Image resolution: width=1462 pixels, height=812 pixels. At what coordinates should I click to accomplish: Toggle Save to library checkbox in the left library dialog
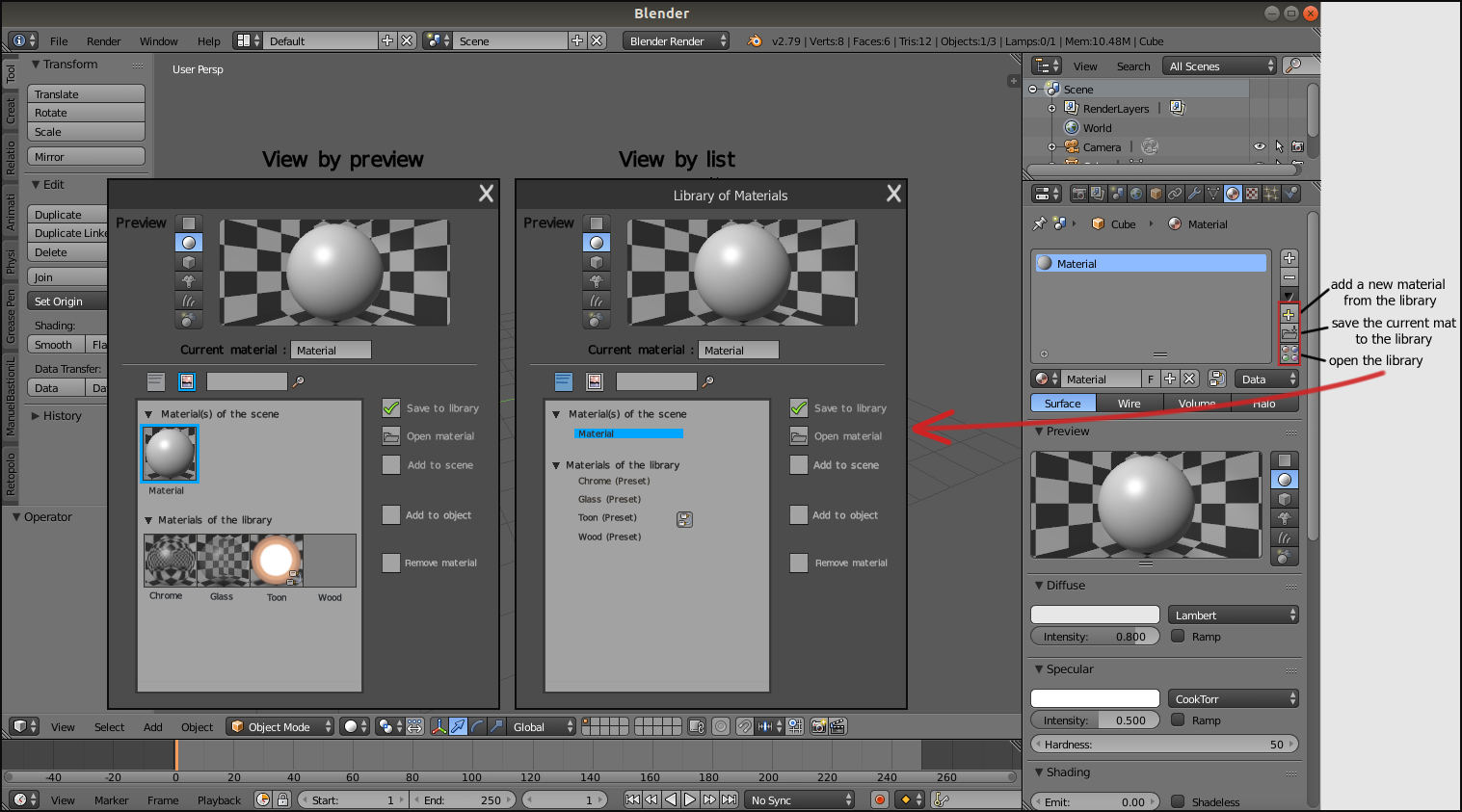coord(390,407)
